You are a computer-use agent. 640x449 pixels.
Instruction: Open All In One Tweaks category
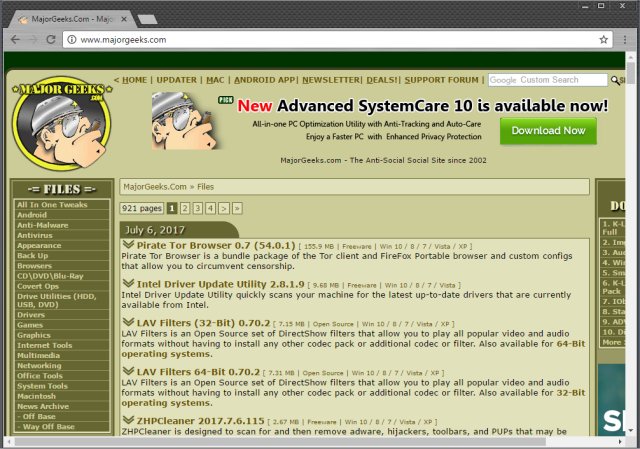(62, 204)
